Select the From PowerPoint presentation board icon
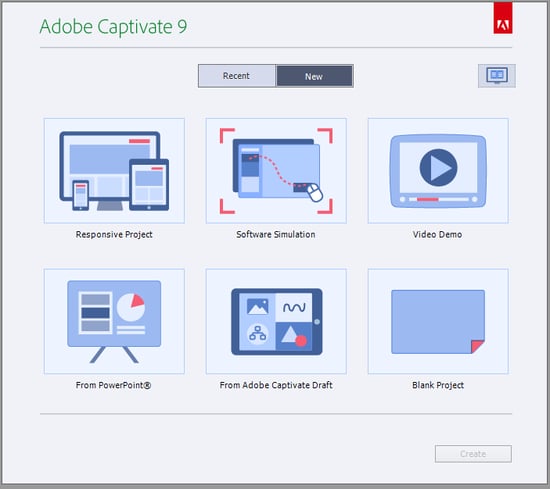 pos(114,321)
